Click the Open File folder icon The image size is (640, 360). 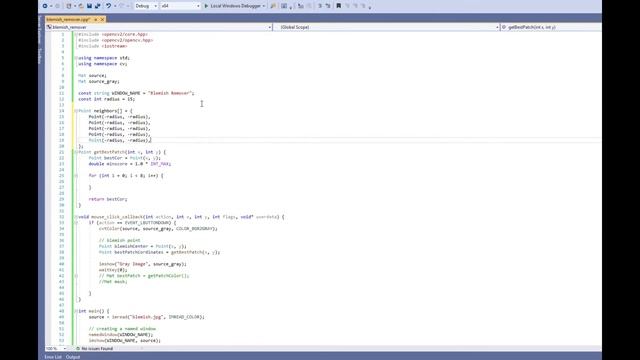pyautogui.click(x=81, y=6)
